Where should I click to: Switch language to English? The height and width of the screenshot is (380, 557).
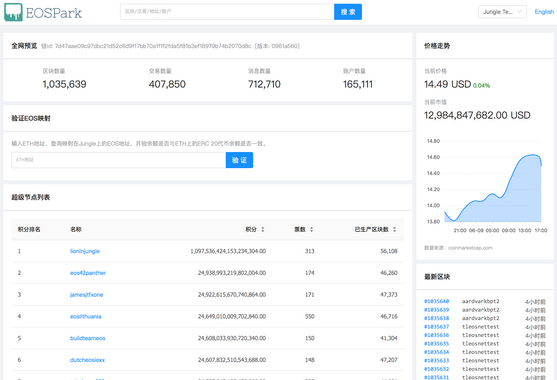544,12
